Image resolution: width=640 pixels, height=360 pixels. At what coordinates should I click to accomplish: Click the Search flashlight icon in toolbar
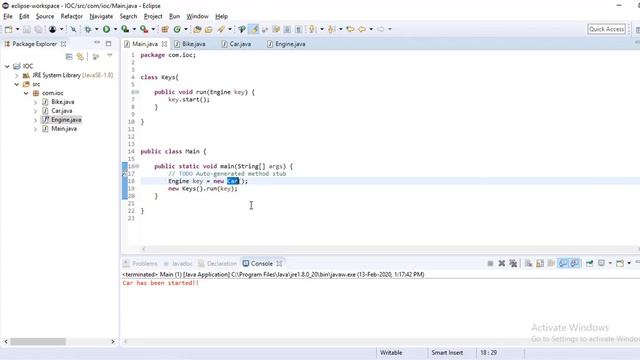(221, 29)
